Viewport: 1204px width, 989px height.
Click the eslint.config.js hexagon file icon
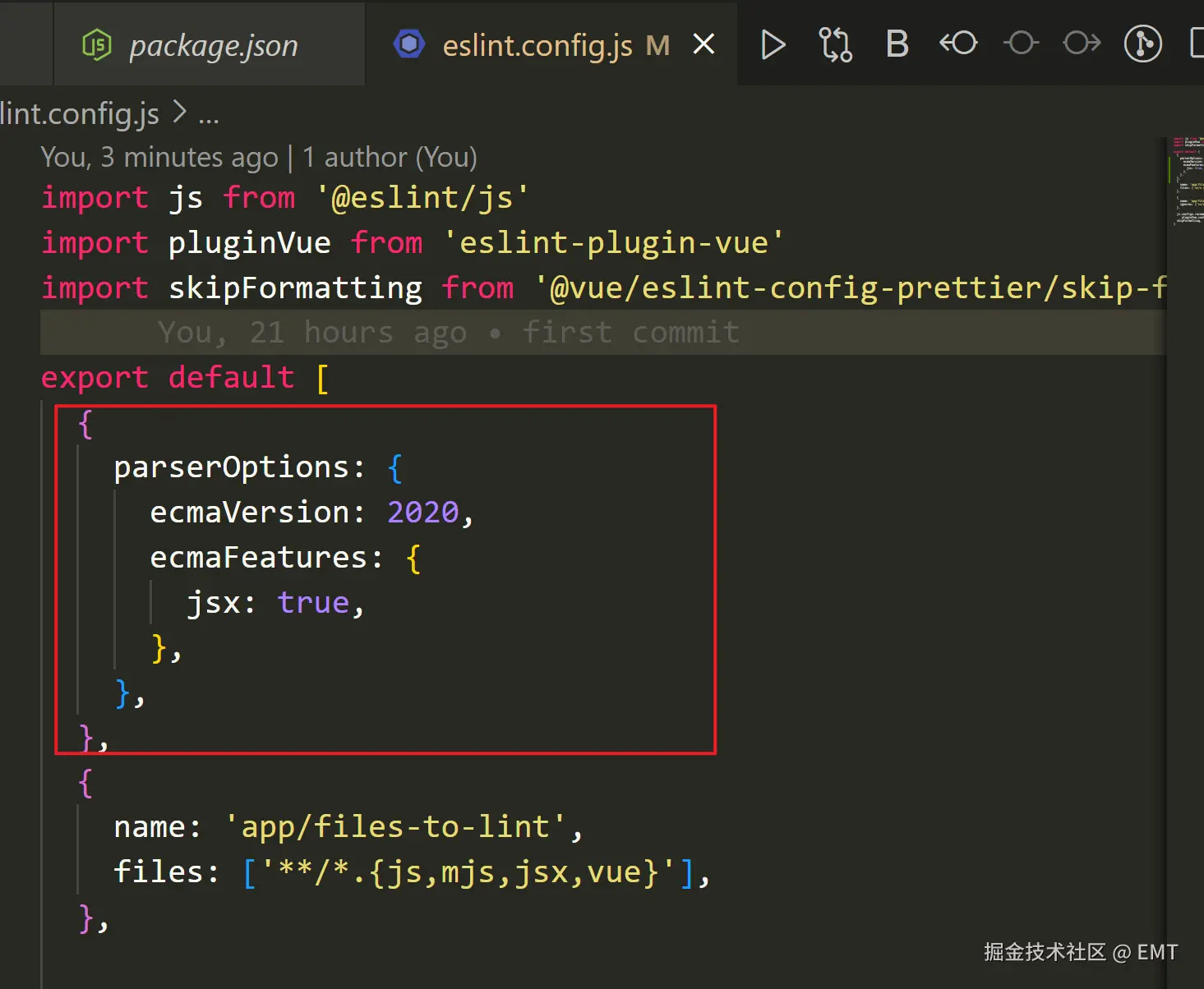(x=409, y=44)
